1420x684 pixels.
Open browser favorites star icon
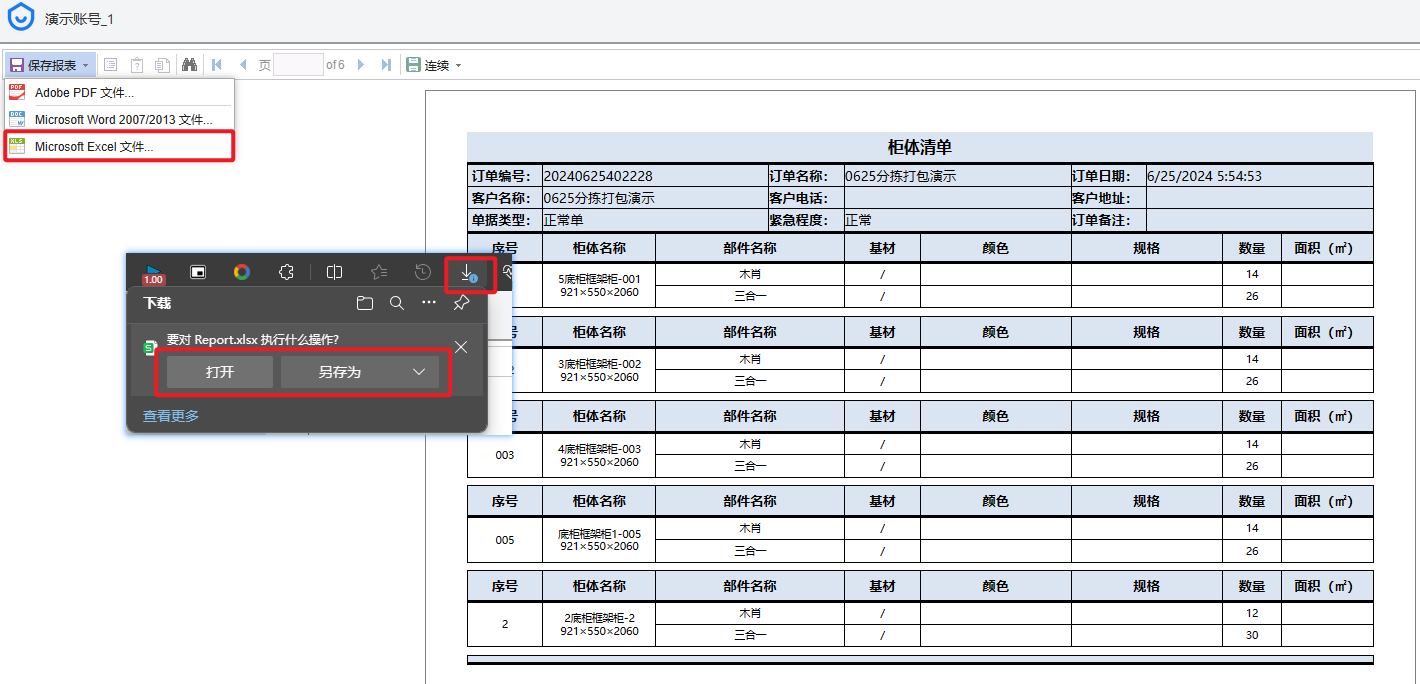379,272
